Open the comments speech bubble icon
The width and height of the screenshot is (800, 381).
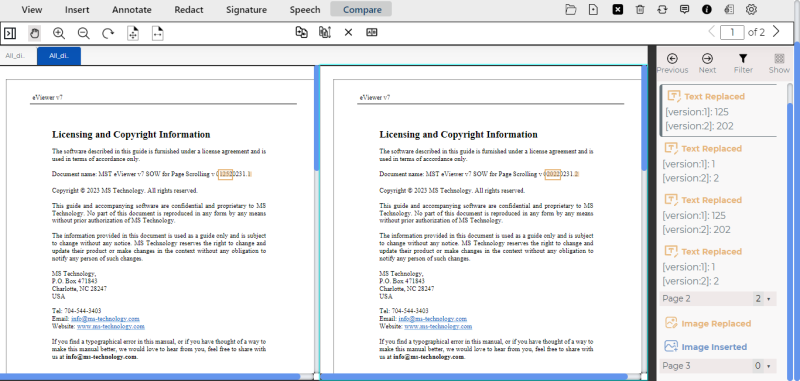685,10
